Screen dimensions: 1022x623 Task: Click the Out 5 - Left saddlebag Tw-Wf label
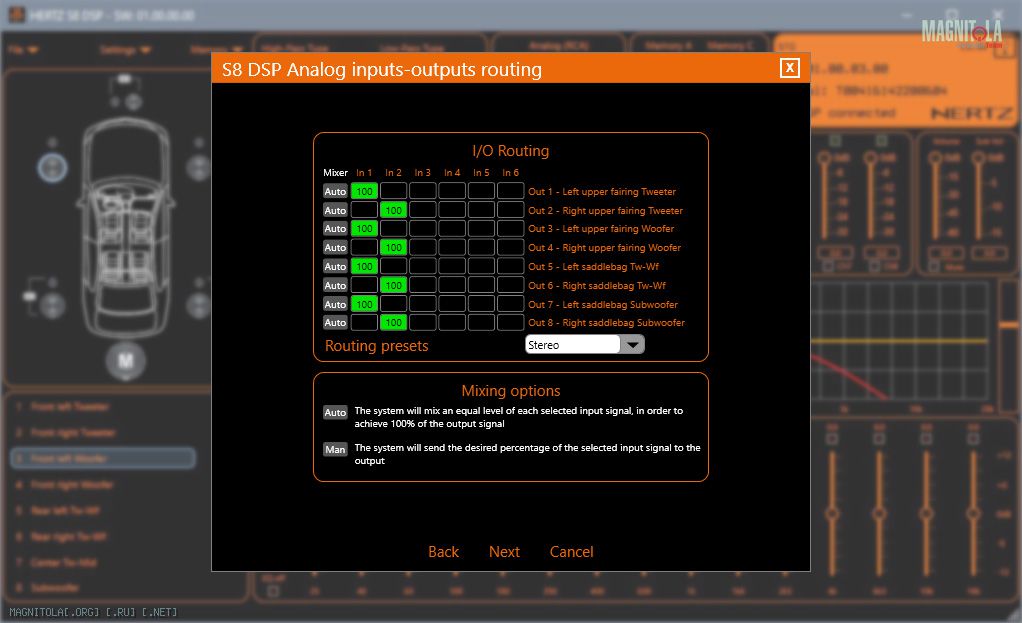pyautogui.click(x=593, y=267)
